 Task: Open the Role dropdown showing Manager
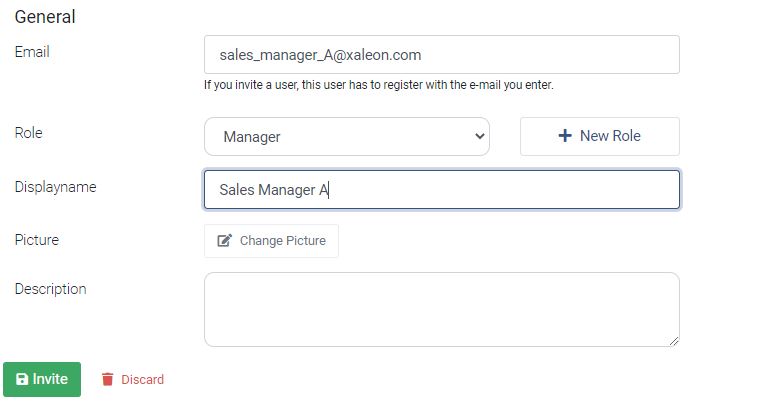coord(347,136)
